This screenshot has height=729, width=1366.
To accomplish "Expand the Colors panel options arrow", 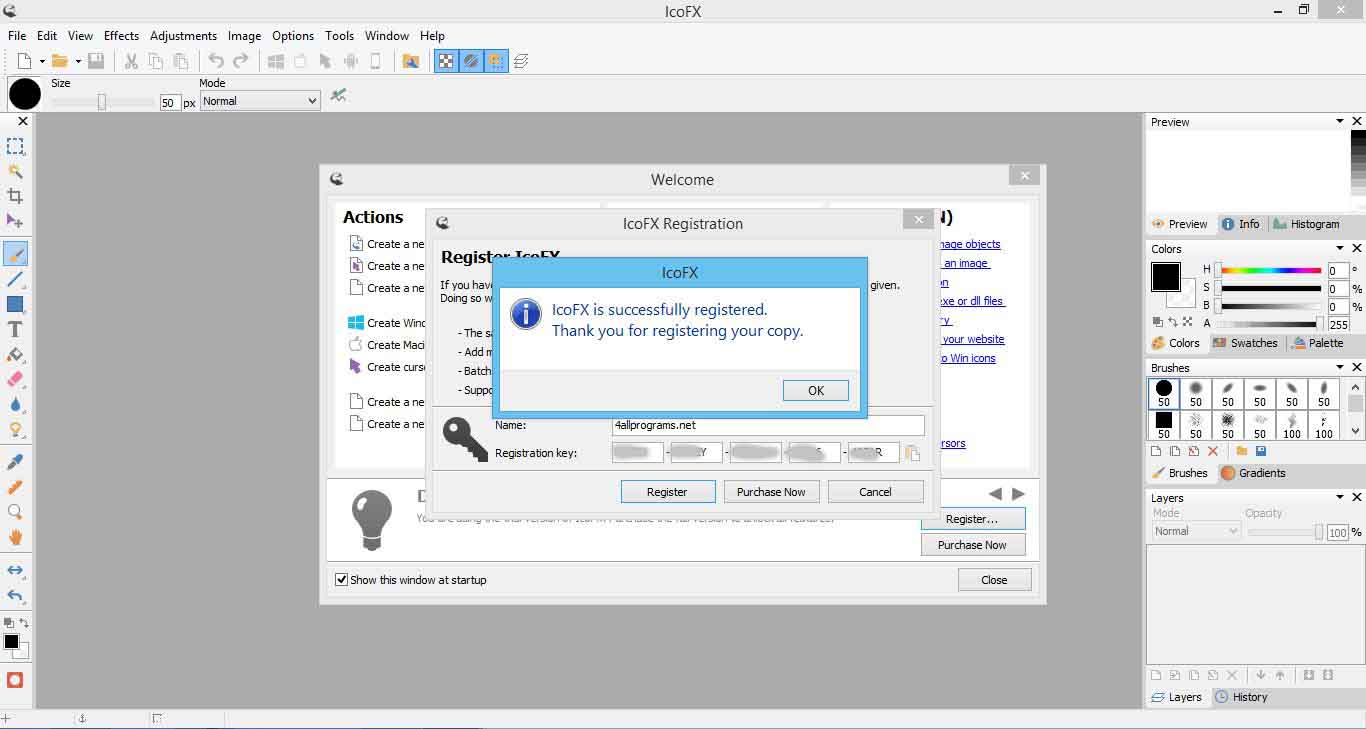I will tap(1340, 249).
